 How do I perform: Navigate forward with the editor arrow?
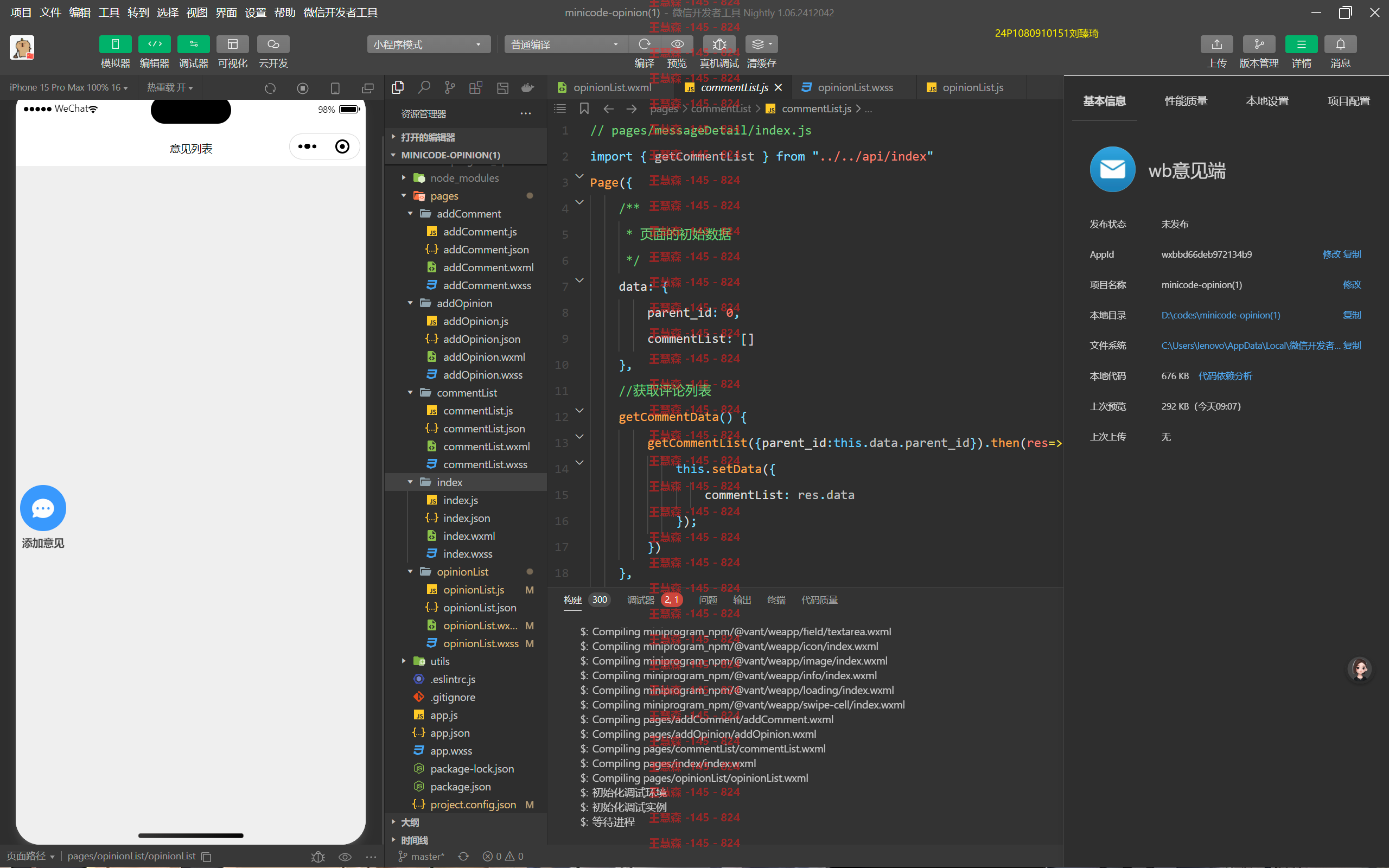[632, 108]
